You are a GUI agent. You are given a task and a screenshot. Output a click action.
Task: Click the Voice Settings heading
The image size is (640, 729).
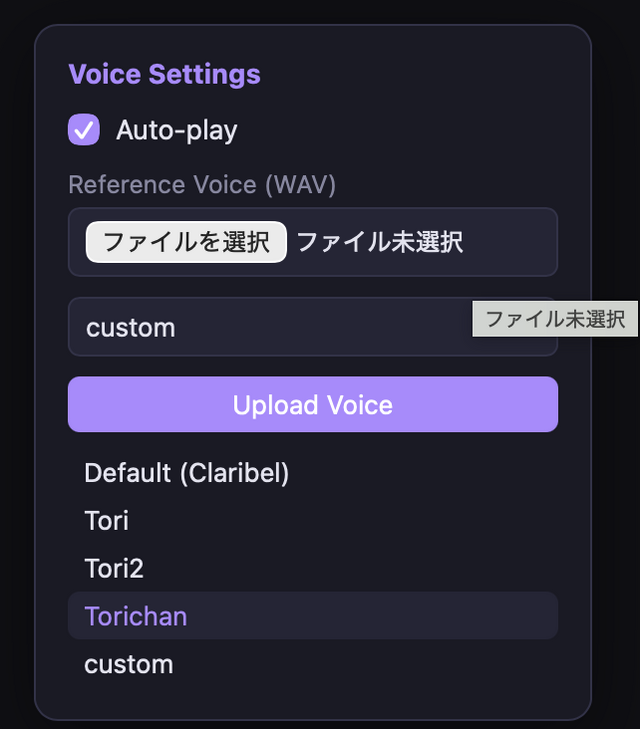click(164, 74)
